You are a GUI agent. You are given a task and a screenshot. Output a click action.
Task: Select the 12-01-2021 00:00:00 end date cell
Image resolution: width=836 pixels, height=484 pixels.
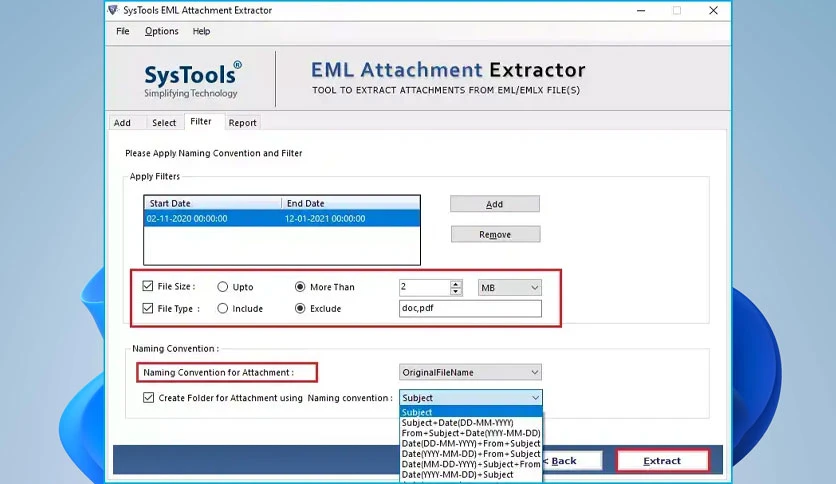325,219
